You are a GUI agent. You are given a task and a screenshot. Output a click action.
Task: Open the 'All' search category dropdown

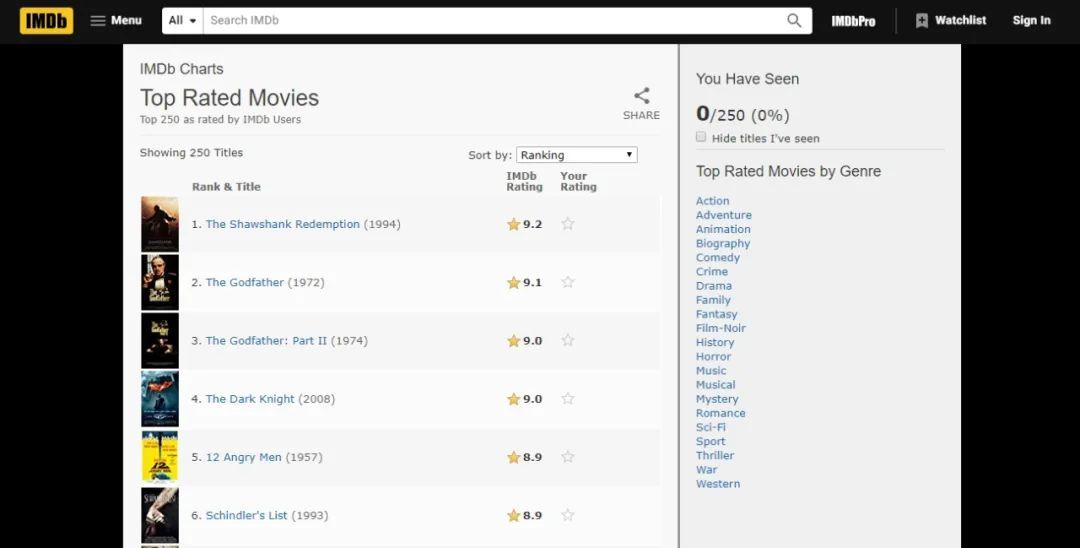pyautogui.click(x=182, y=20)
